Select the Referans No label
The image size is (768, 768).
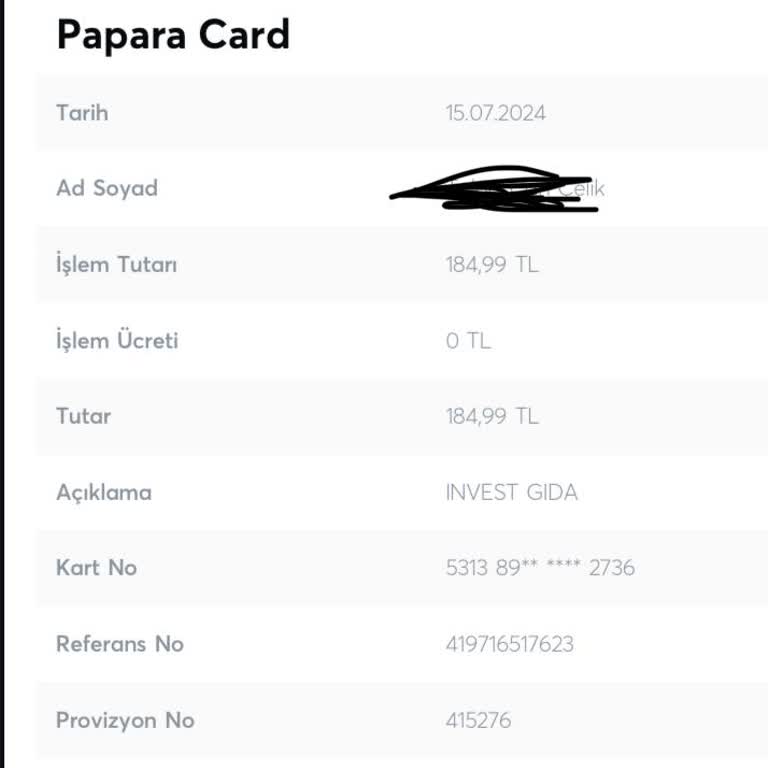coord(120,644)
